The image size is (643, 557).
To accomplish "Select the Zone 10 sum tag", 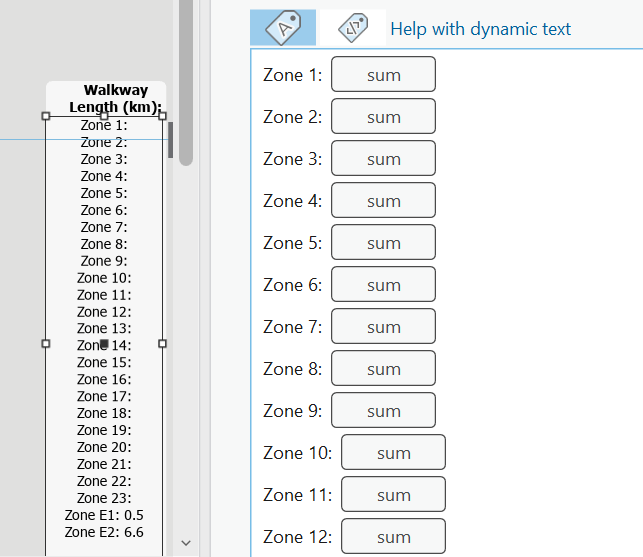I will pos(393,452).
